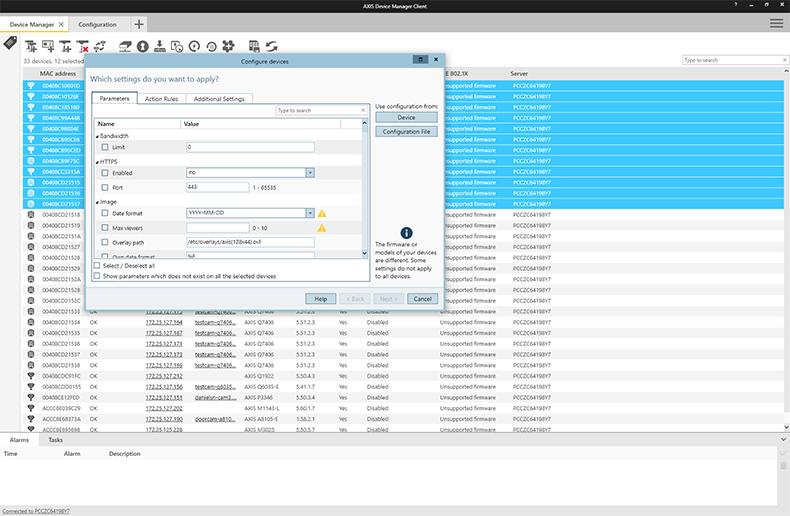Screen dimensions: 790x516
Task: Click the first Add devices toolbar icon
Action: 31,47
